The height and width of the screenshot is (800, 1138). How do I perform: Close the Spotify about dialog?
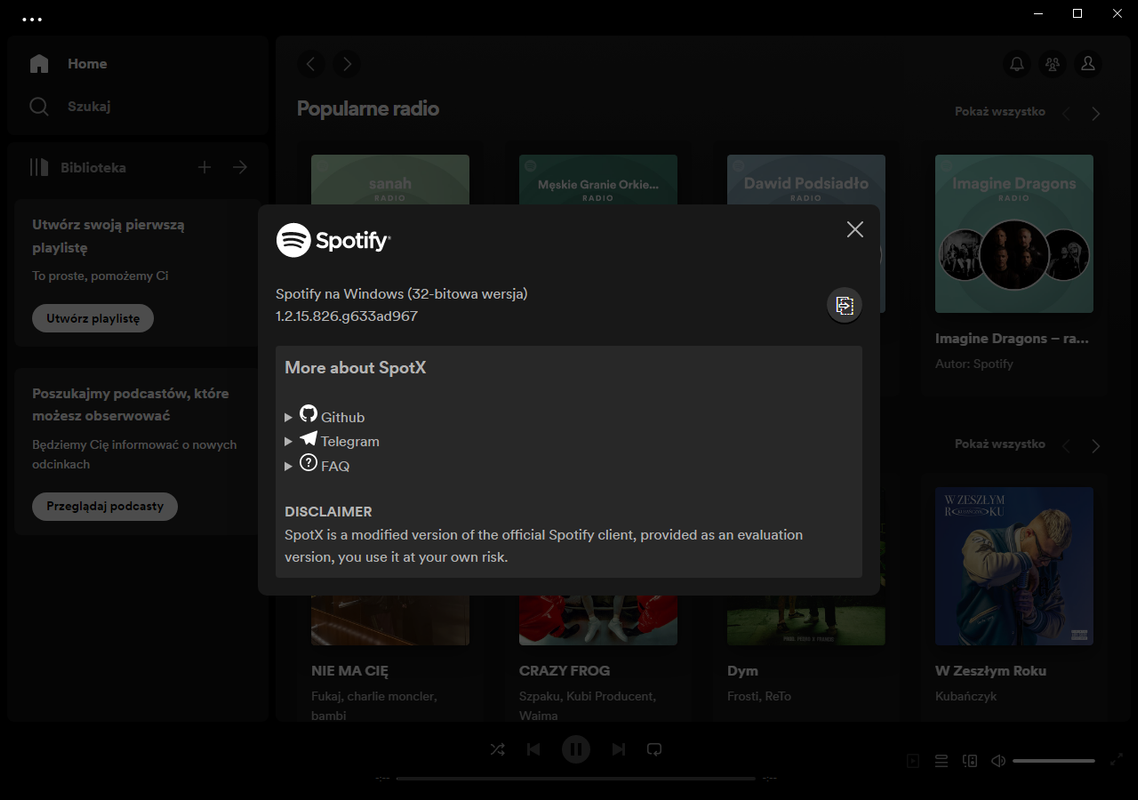[x=855, y=229]
